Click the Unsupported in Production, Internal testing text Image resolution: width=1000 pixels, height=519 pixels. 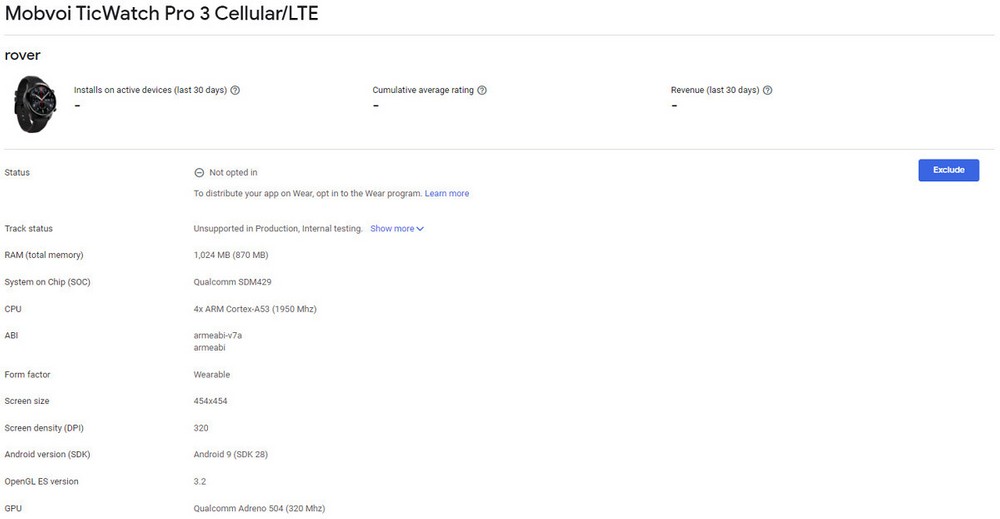tap(277, 228)
